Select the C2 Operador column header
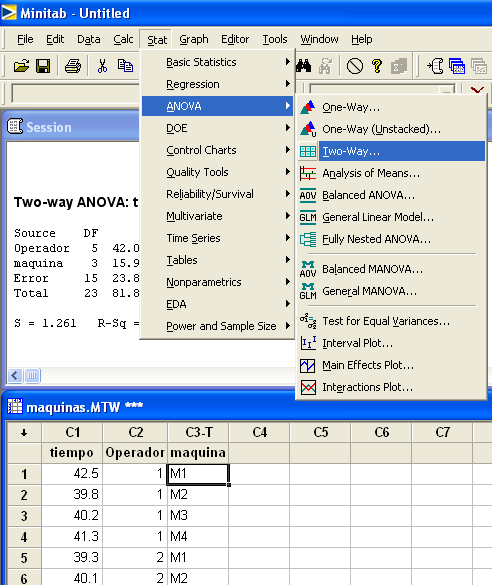Screen dimensions: 492x585 coord(135,432)
